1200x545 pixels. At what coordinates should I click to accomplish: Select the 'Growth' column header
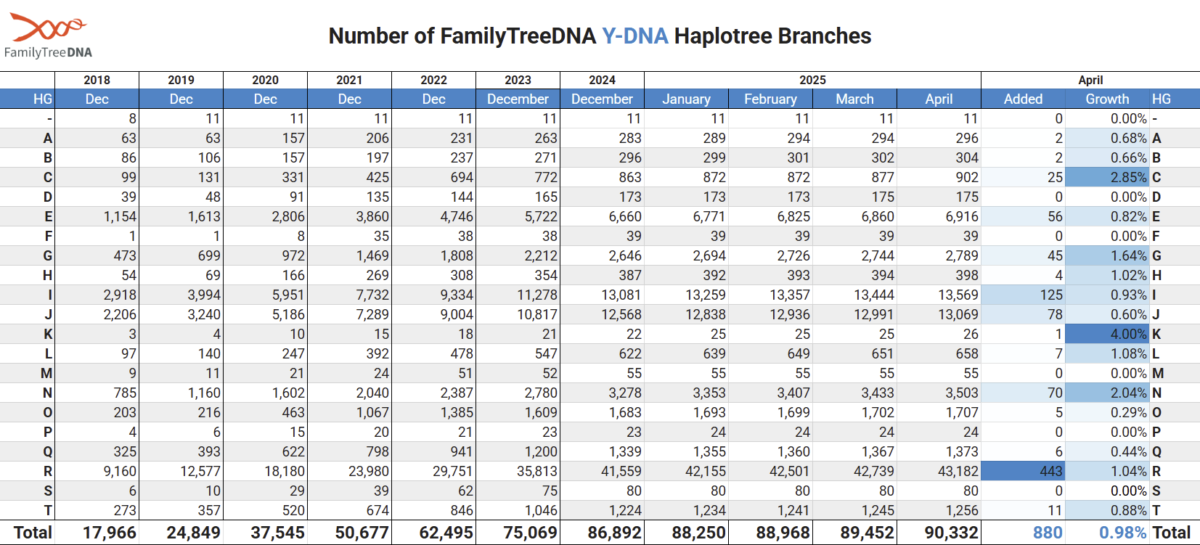[x=1107, y=99]
